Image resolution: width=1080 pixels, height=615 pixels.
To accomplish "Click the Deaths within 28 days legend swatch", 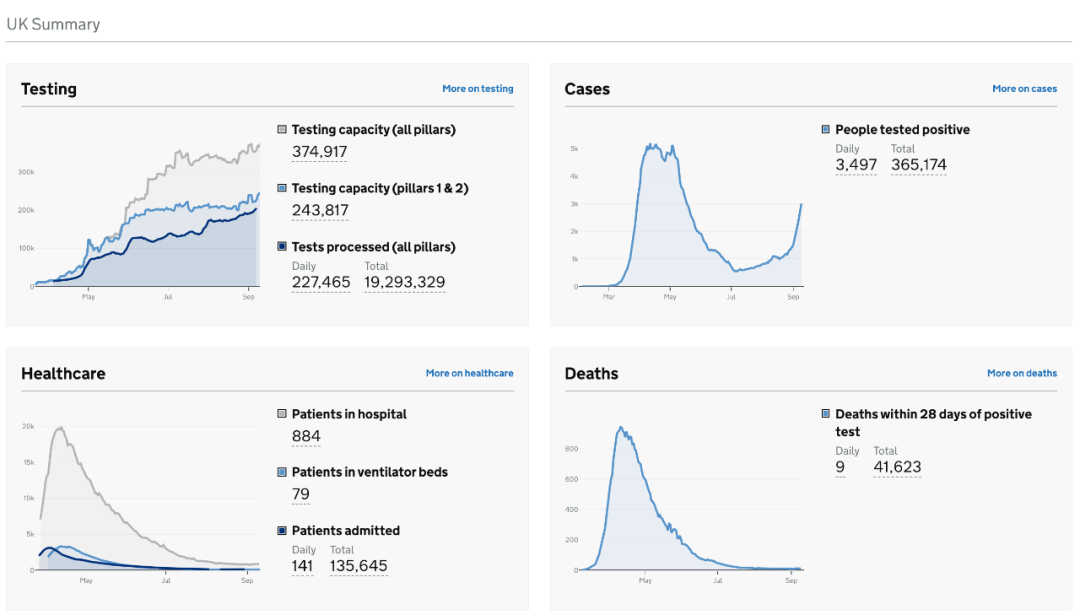I will coord(826,414).
